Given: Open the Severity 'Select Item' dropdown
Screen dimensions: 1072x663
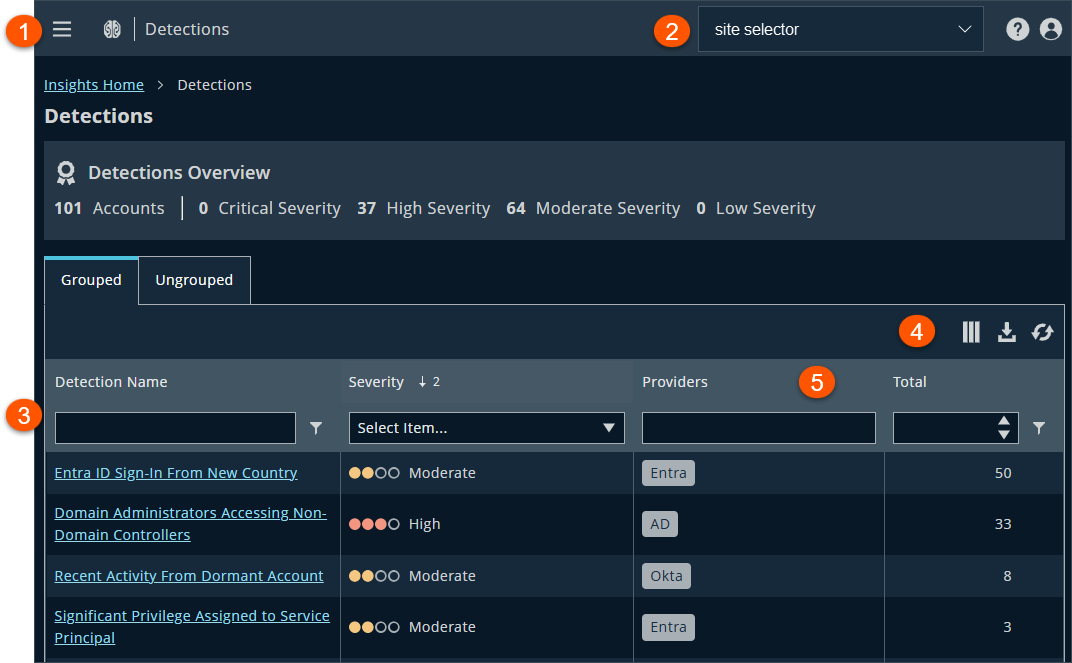Looking at the screenshot, I should coord(486,427).
